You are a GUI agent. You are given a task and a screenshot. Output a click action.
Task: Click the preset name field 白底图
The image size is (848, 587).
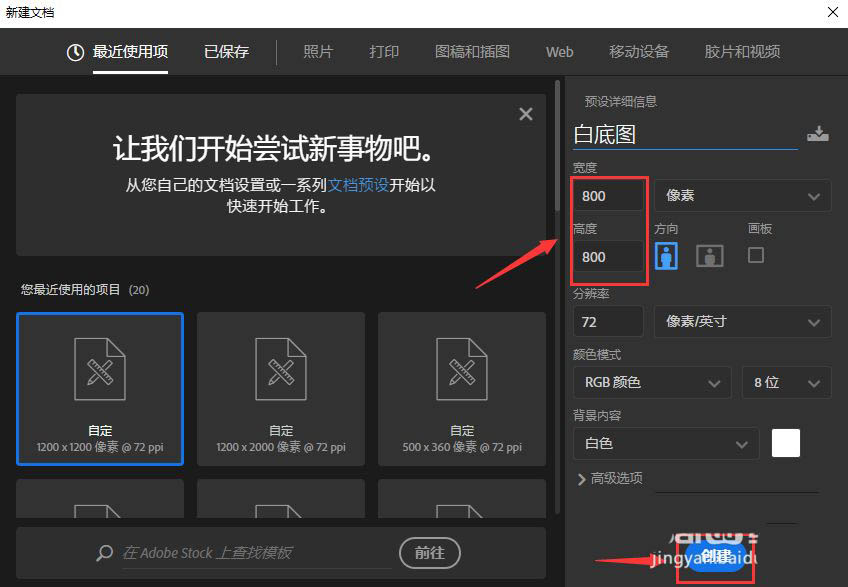pyautogui.click(x=685, y=135)
